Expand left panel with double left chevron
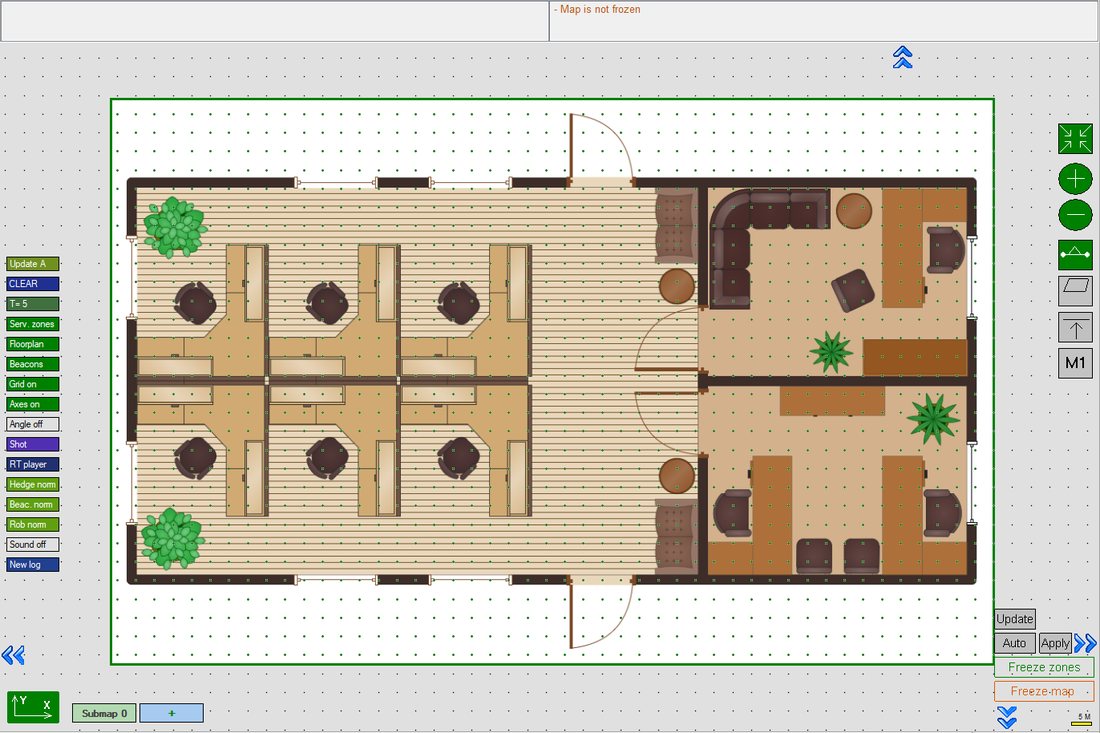Image resolution: width=1100 pixels, height=733 pixels. (13, 655)
